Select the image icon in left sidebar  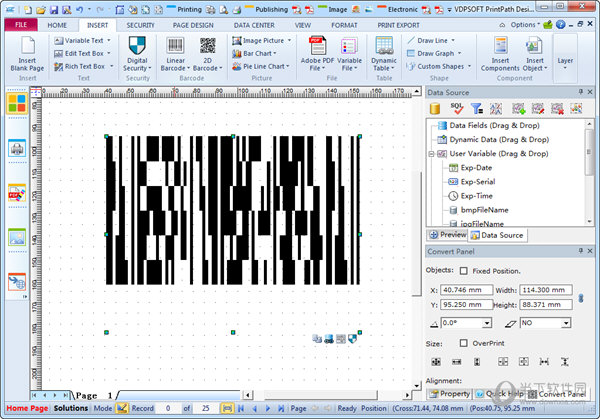(x=17, y=237)
